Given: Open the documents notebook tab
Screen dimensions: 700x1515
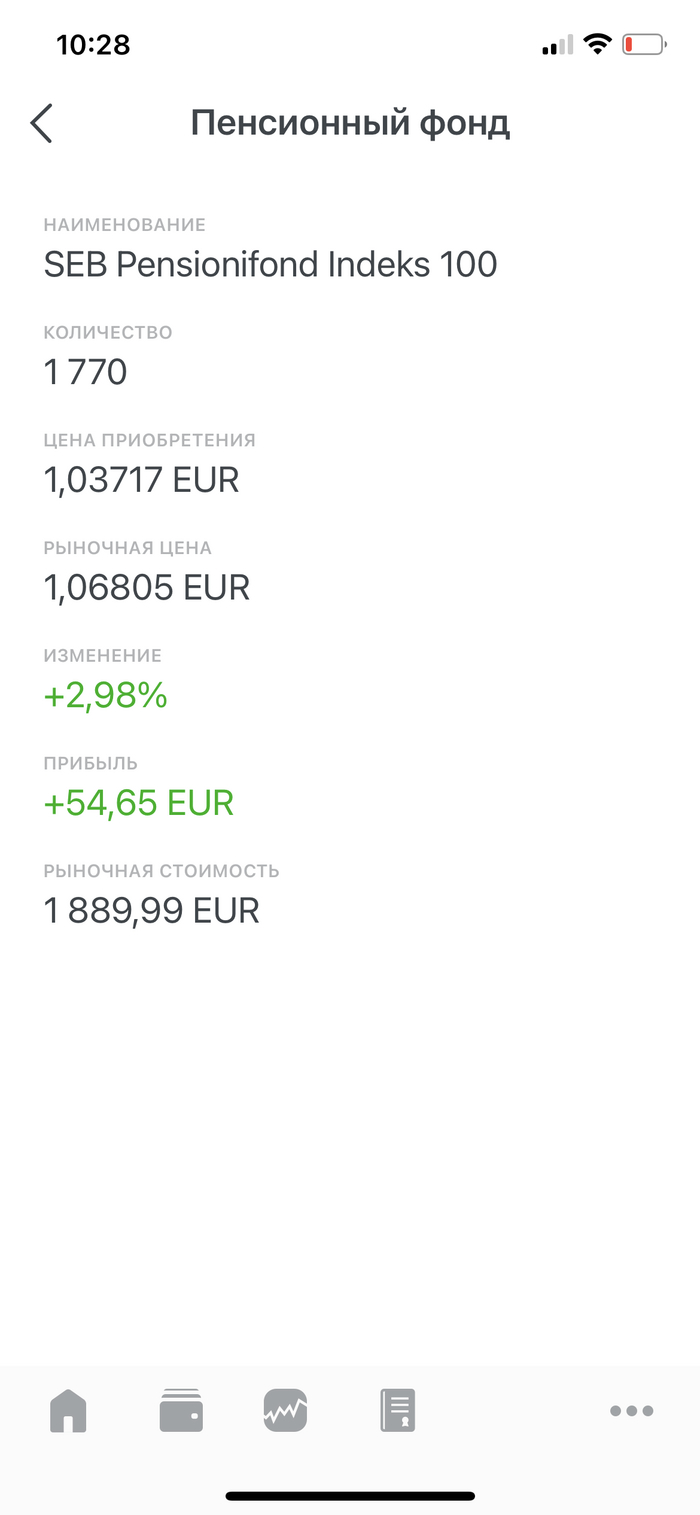Looking at the screenshot, I should pos(397,1411).
